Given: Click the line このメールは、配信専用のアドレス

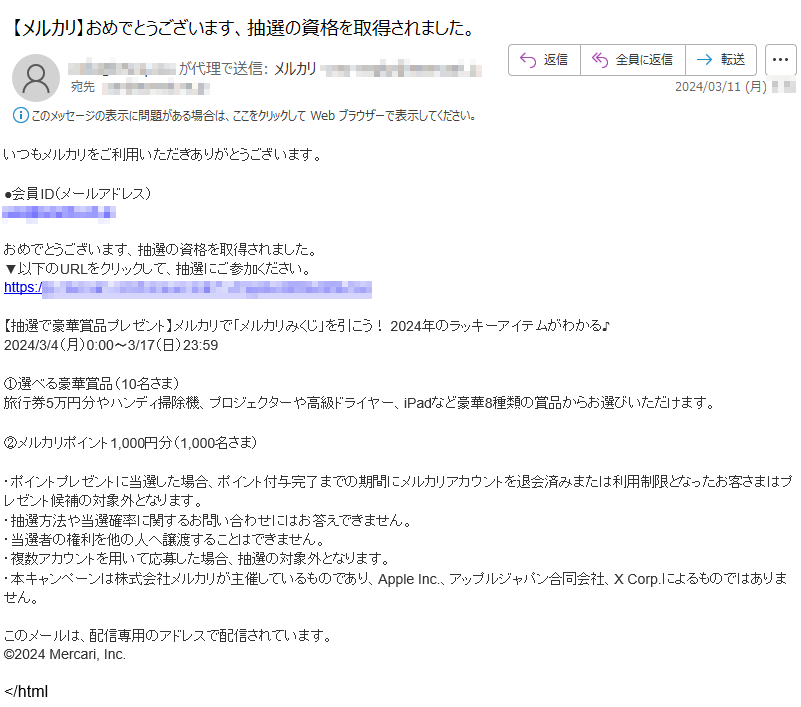Looking at the screenshot, I should 168,635.
